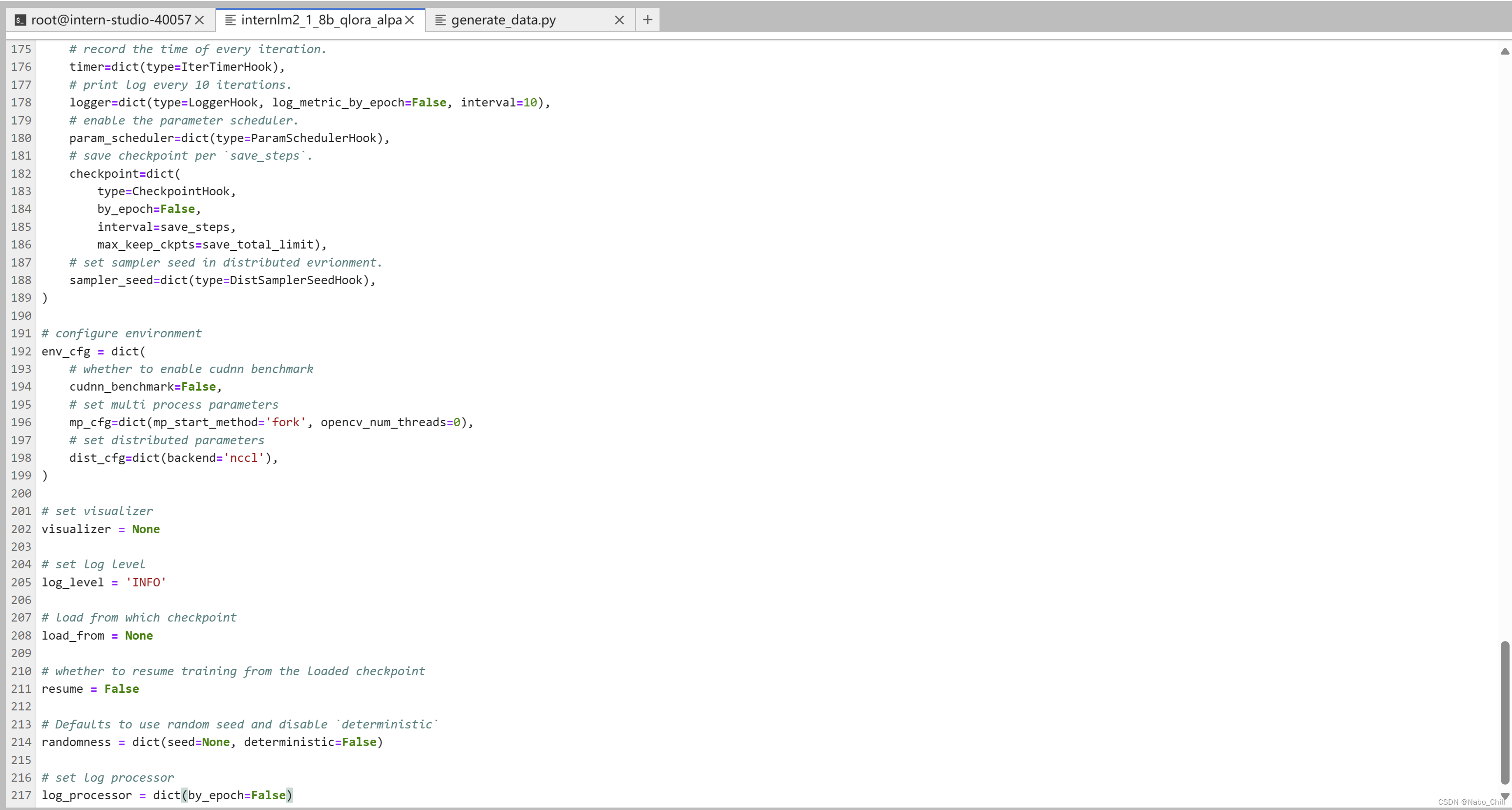Image resolution: width=1512 pixels, height=810 pixels.
Task: Close the internlm2_1_8b_qlora_alpa tab
Action: coord(410,20)
